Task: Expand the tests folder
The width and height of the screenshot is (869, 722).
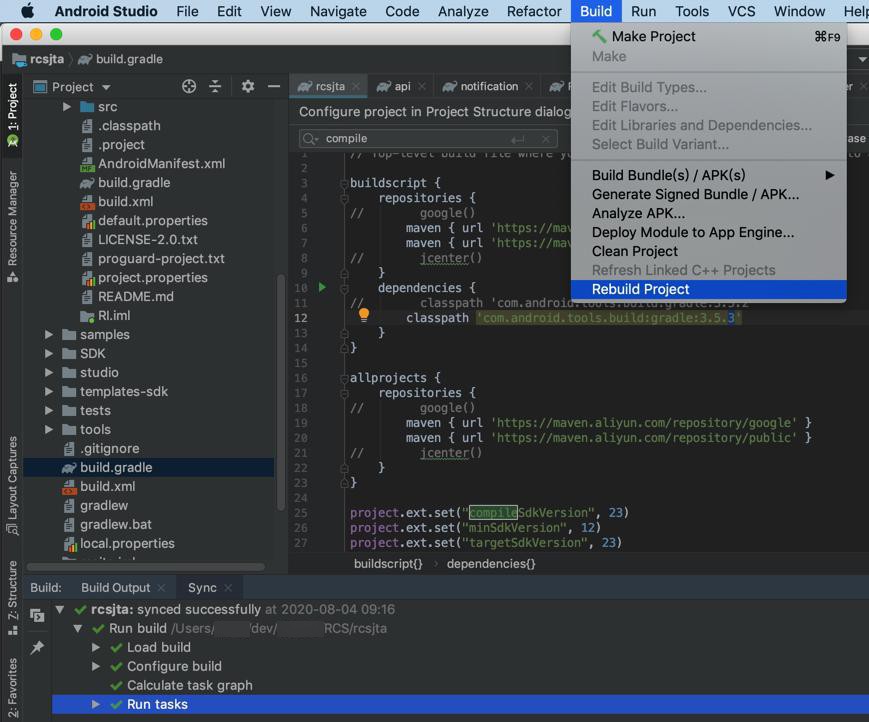Action: 49,411
